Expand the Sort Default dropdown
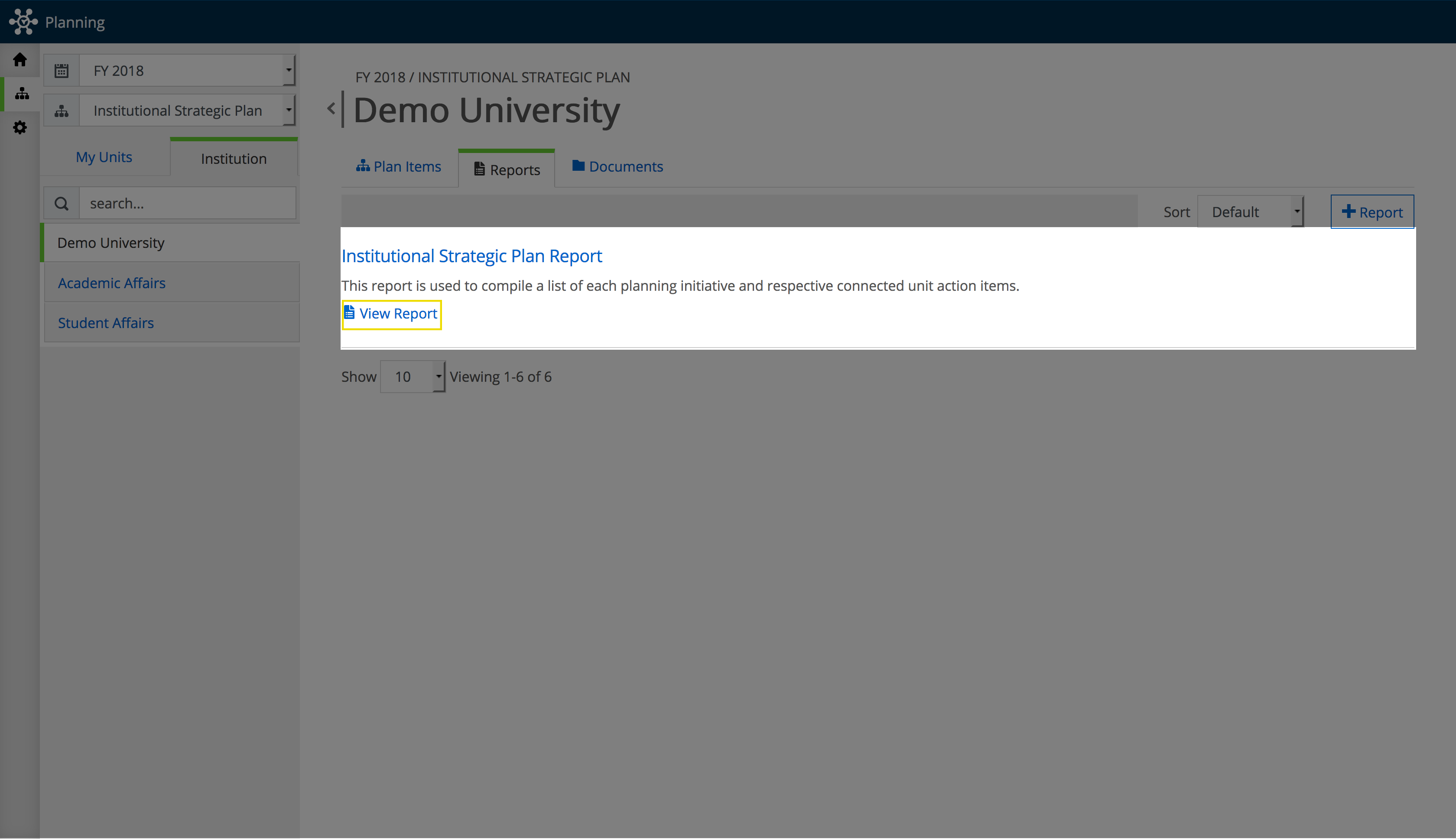Image resolution: width=1456 pixels, height=839 pixels. 1250,212
